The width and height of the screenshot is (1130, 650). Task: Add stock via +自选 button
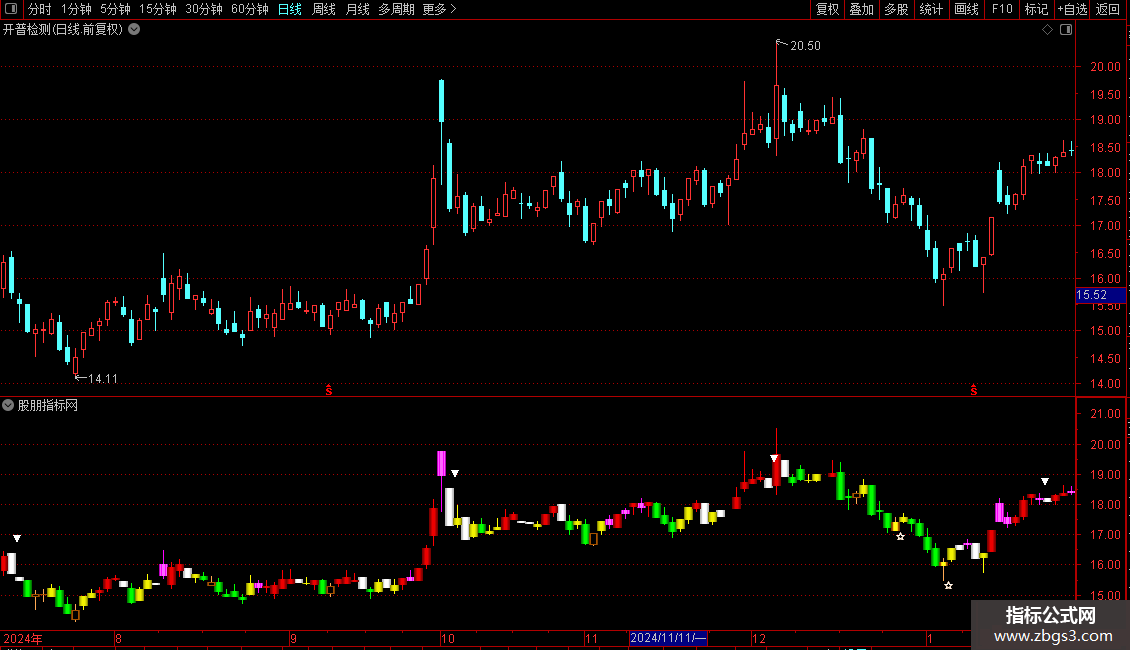point(1072,9)
